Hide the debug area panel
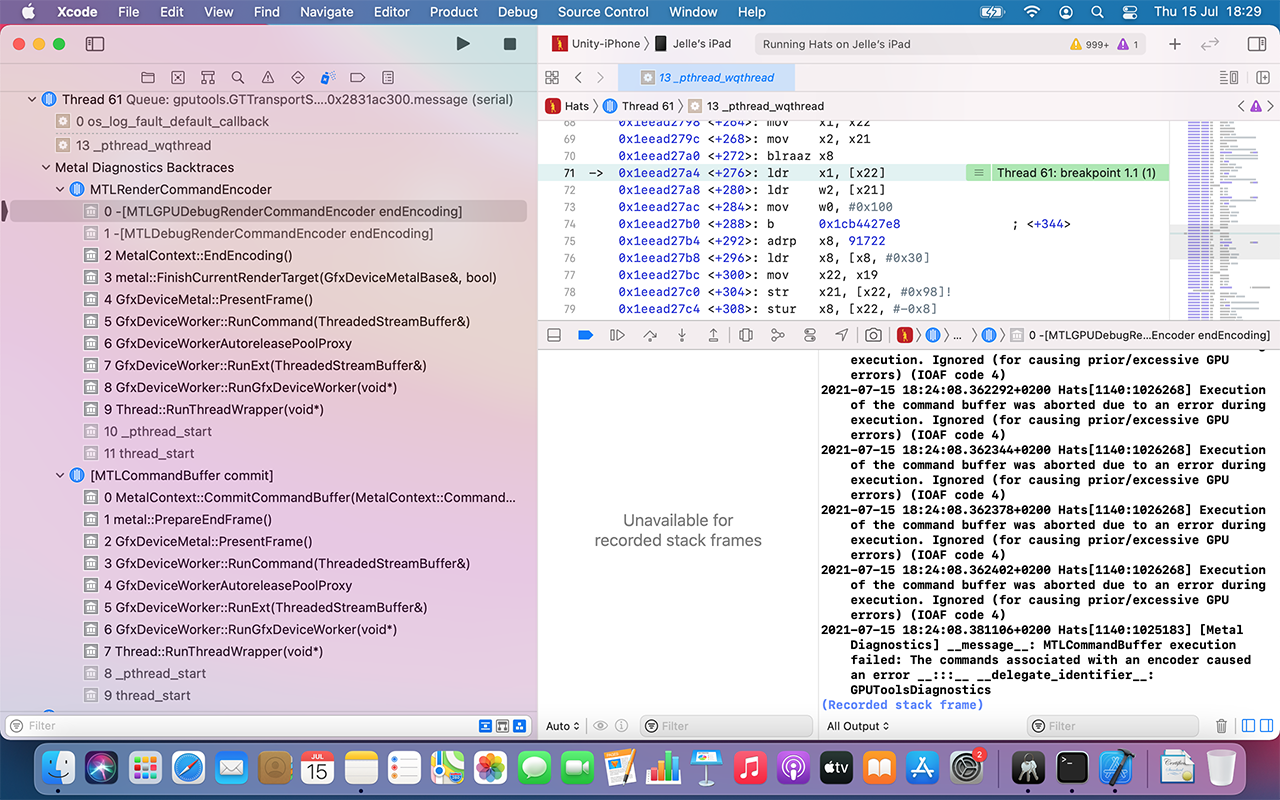Viewport: 1280px width, 800px height. (554, 335)
